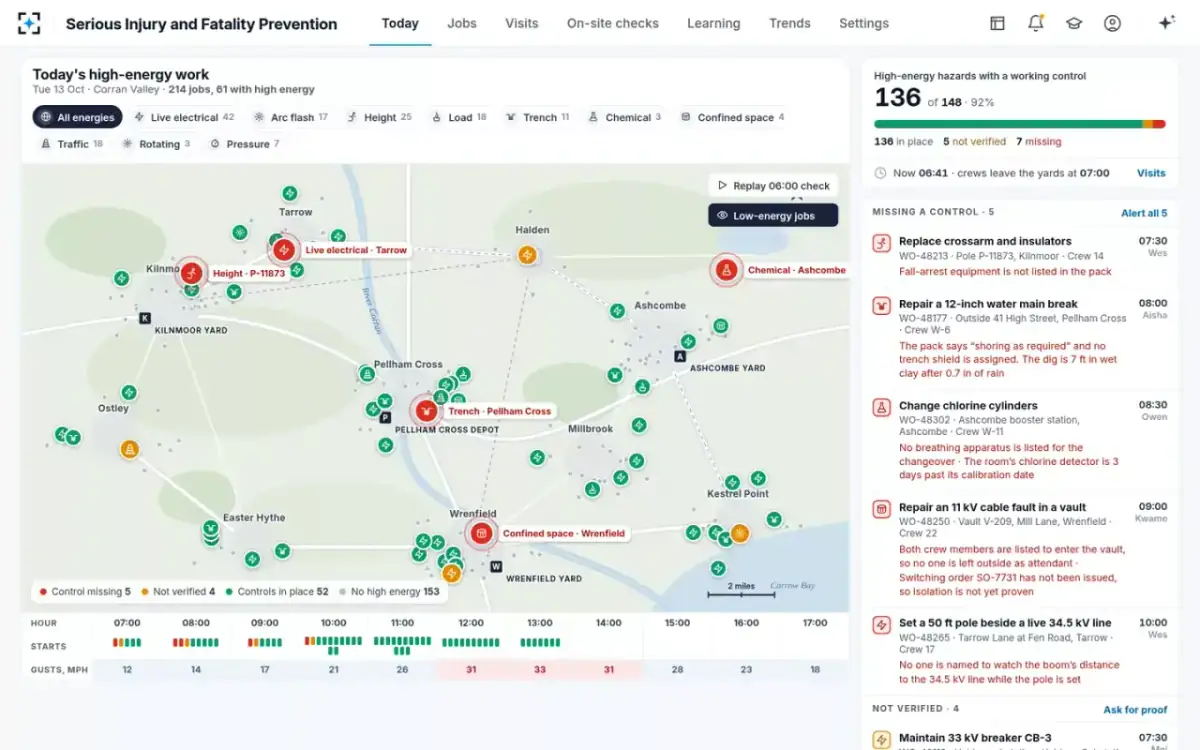Click the Ashcombe Yard A marker
The image size is (1200, 750).
pyautogui.click(x=681, y=356)
